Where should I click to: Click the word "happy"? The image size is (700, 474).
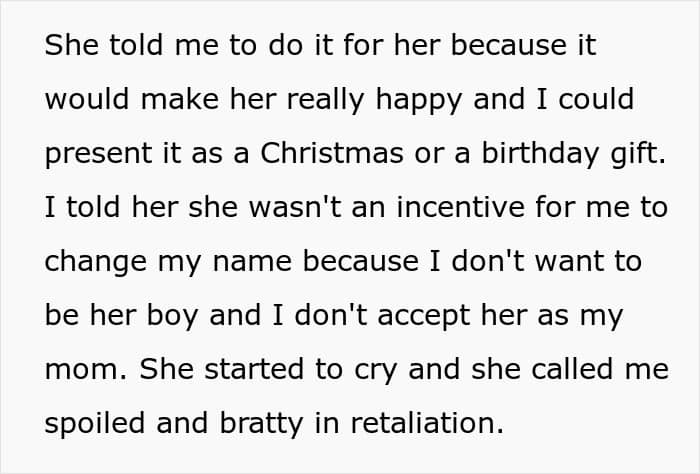click(419, 100)
